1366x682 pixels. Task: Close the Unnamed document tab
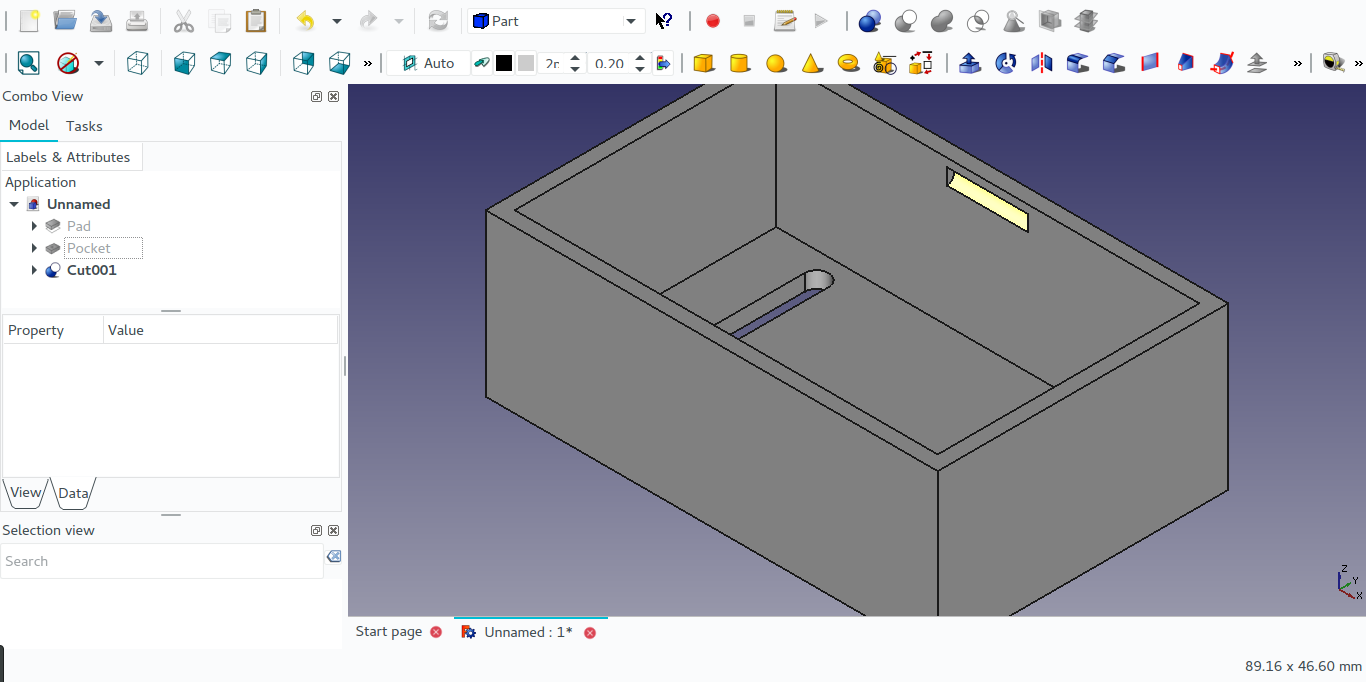590,632
